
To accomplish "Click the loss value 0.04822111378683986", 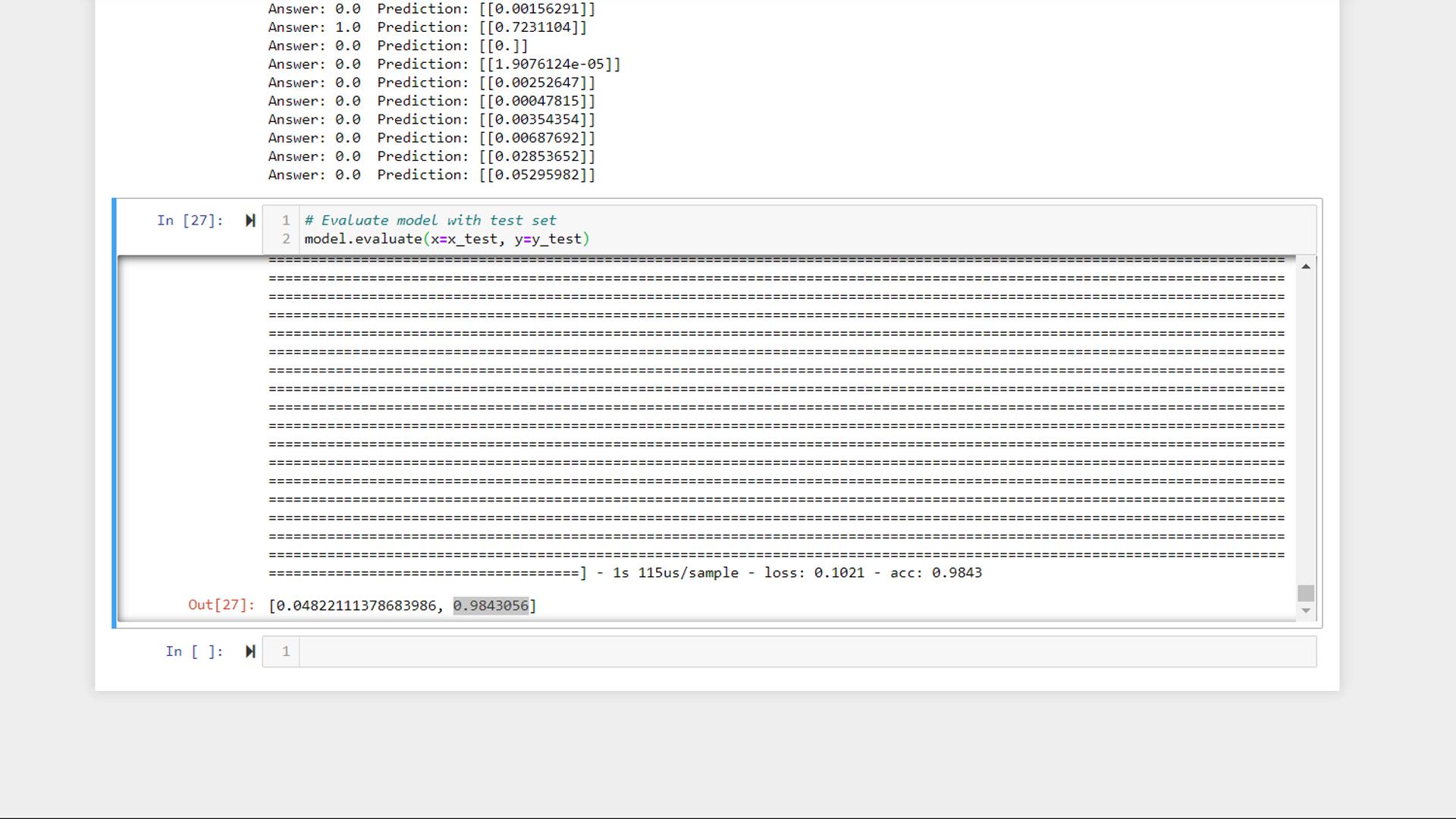I will click(x=356, y=605).
